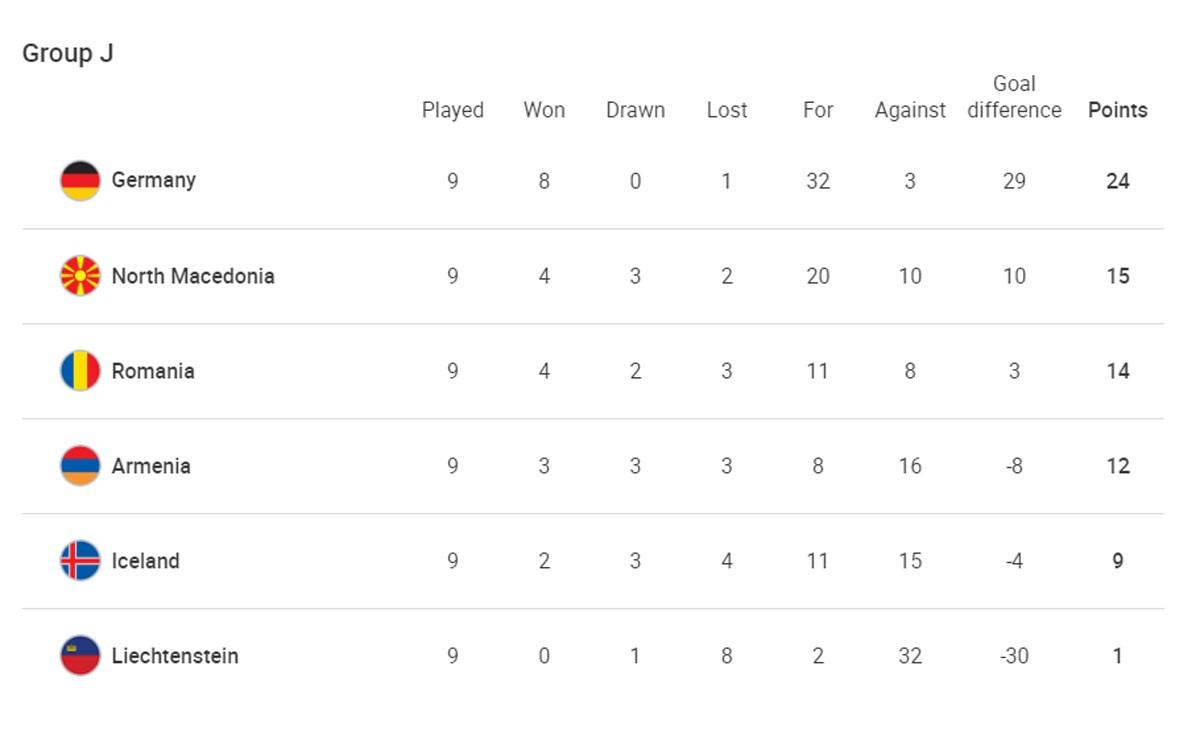Viewport: 1200px width, 753px height.
Task: Select the Romania team name
Action: 153,371
